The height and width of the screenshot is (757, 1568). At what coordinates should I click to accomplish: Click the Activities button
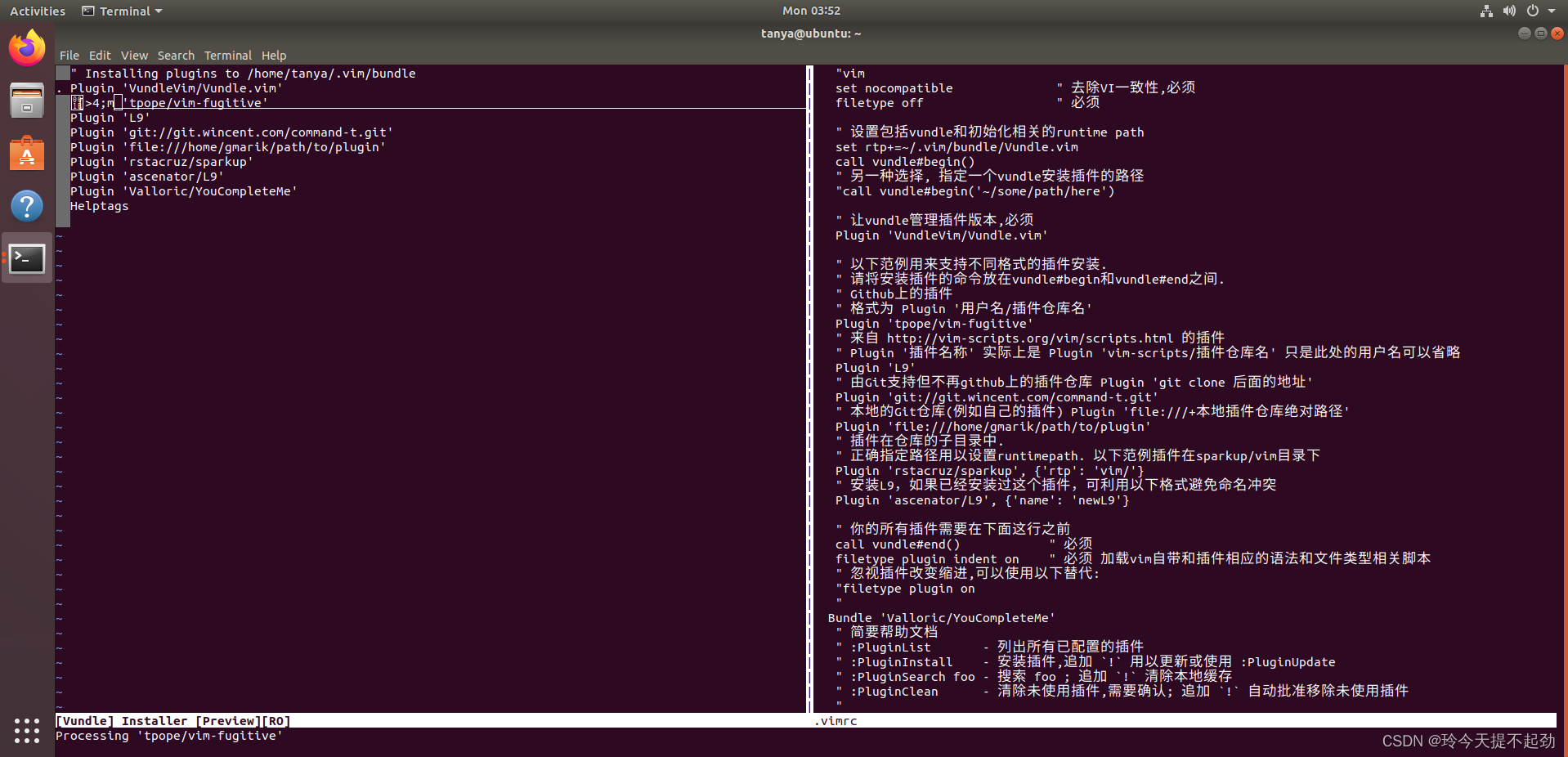(38, 11)
